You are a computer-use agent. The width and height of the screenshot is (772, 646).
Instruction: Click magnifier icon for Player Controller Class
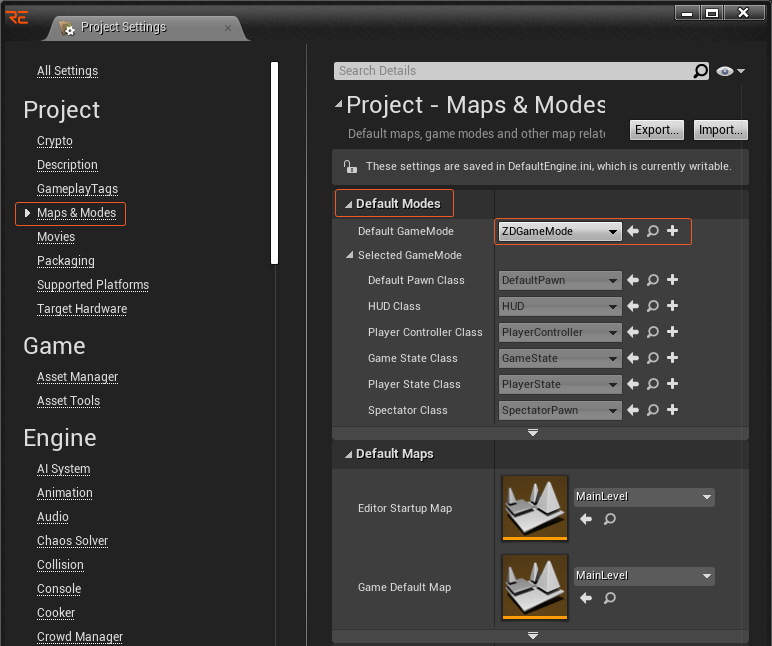(652, 333)
